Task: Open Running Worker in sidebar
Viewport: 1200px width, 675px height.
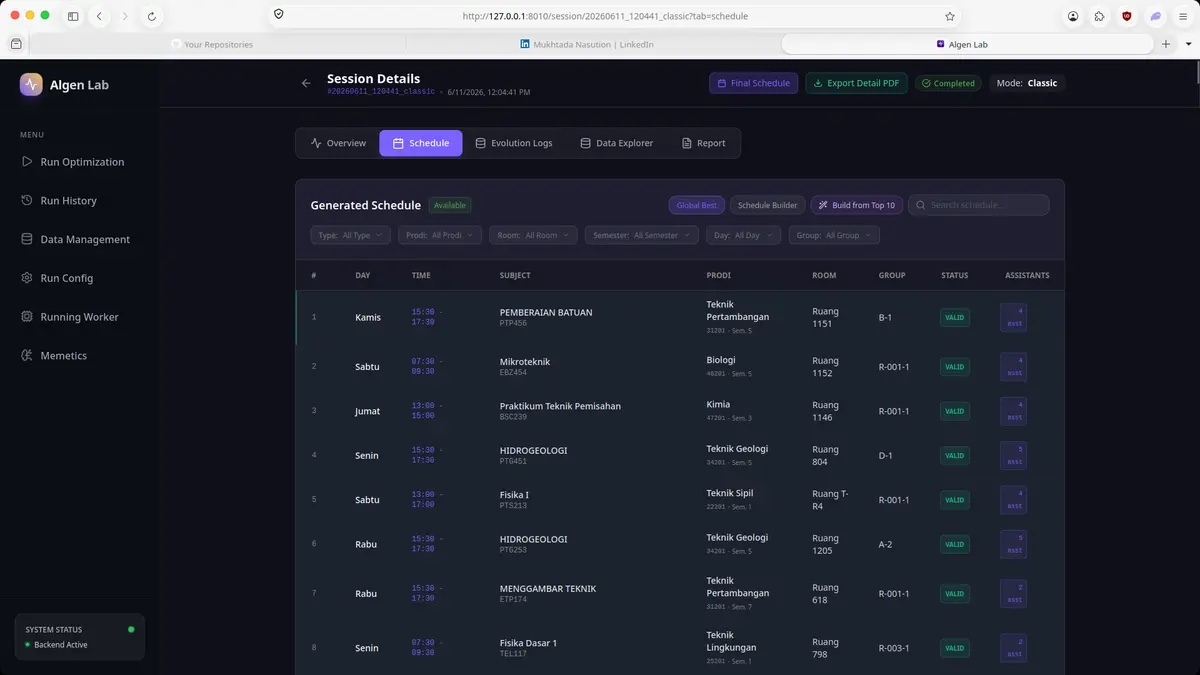Action: [x=70, y=317]
